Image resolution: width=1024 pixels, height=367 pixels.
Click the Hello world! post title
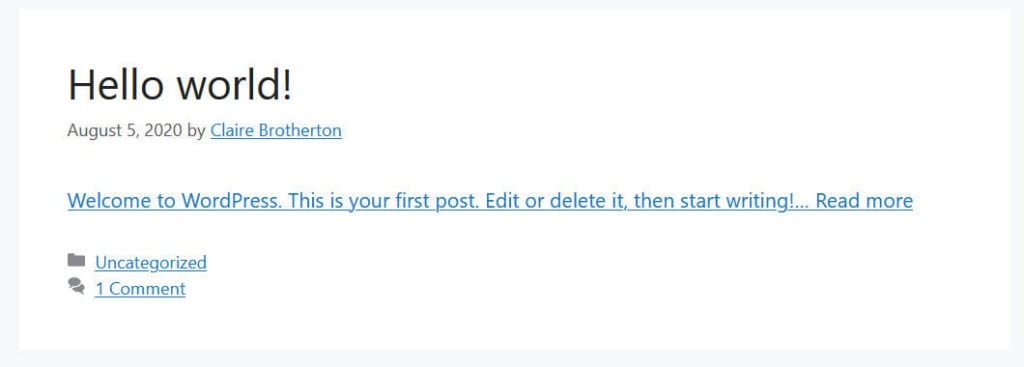180,86
